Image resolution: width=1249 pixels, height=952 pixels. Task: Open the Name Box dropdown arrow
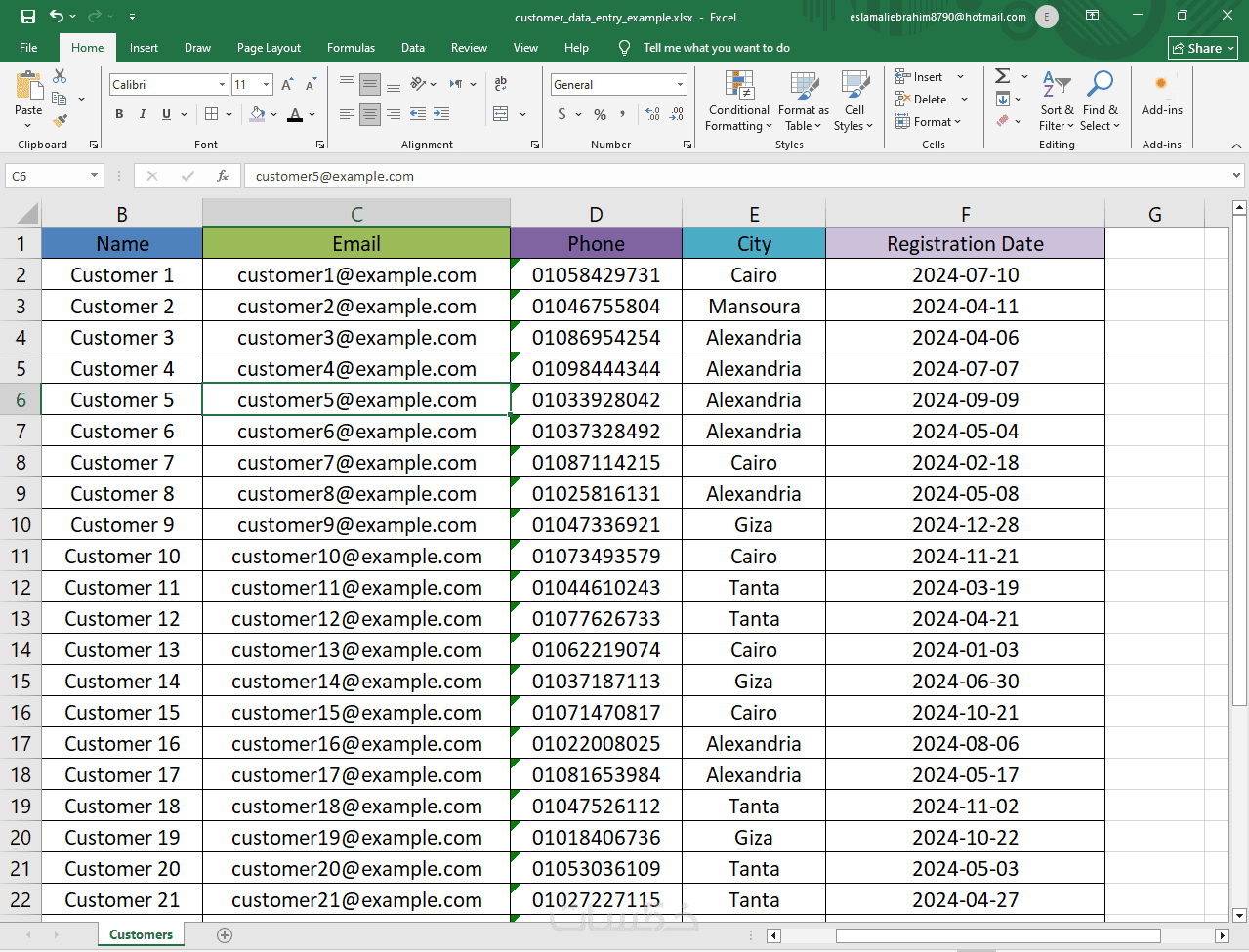95,176
